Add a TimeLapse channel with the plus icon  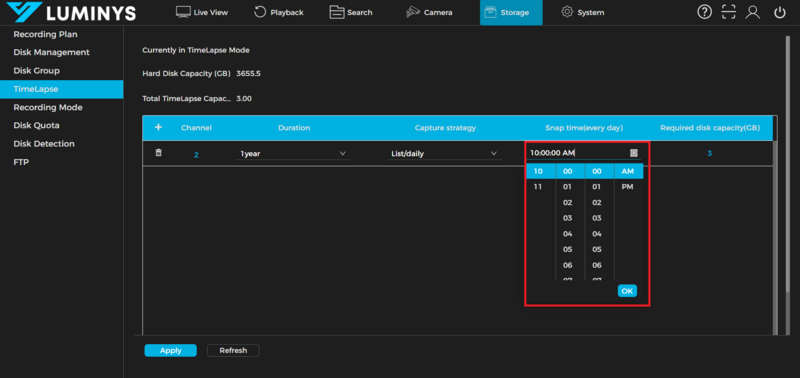[x=158, y=128]
